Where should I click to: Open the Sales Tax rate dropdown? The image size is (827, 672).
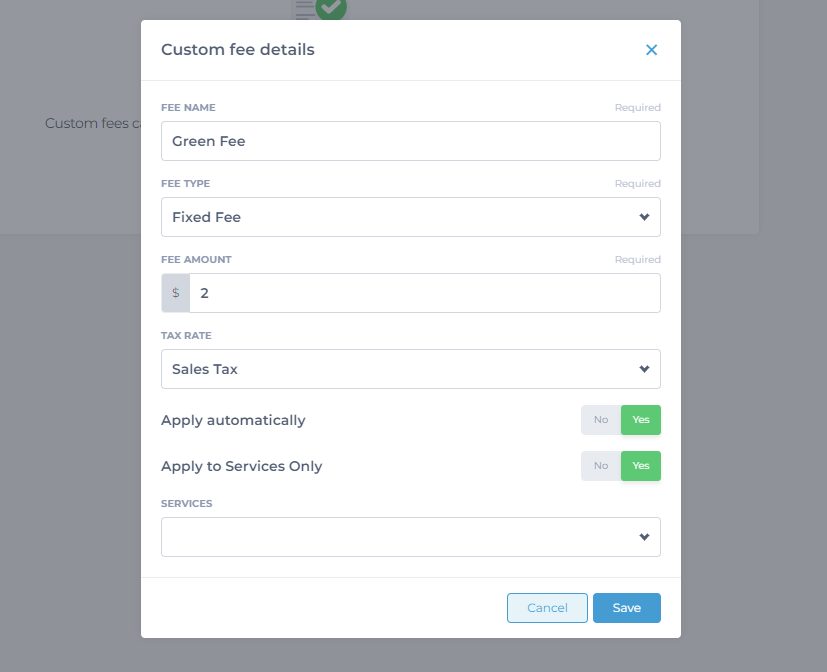(x=411, y=369)
